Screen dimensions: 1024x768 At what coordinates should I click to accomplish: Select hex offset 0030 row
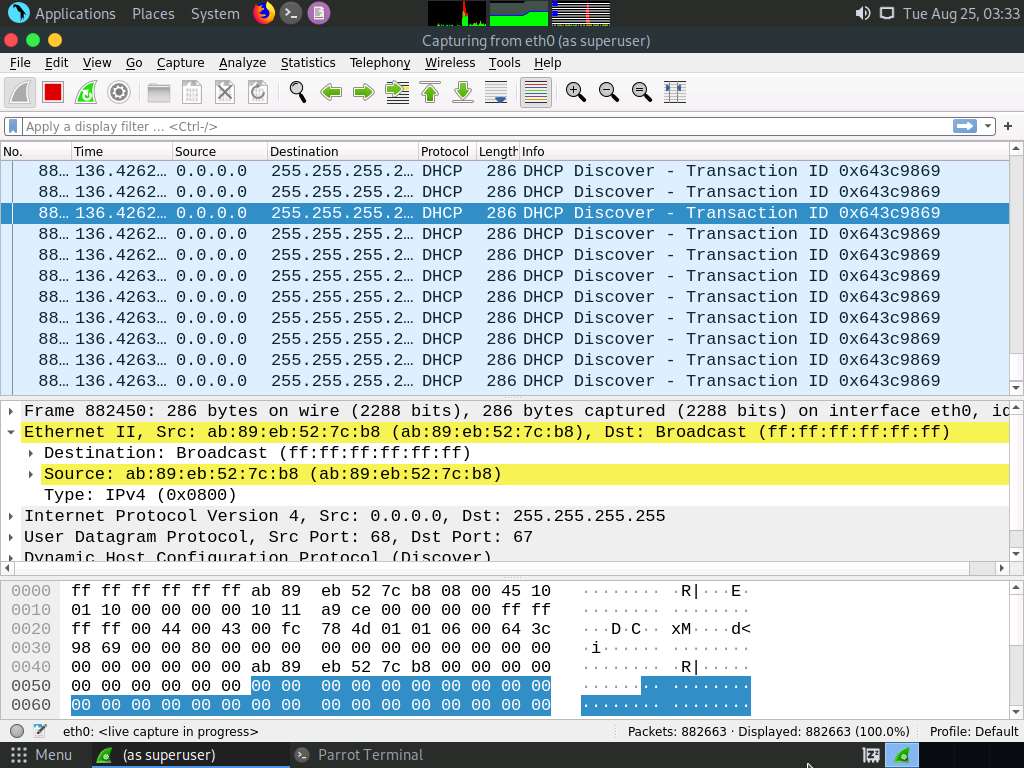31,648
